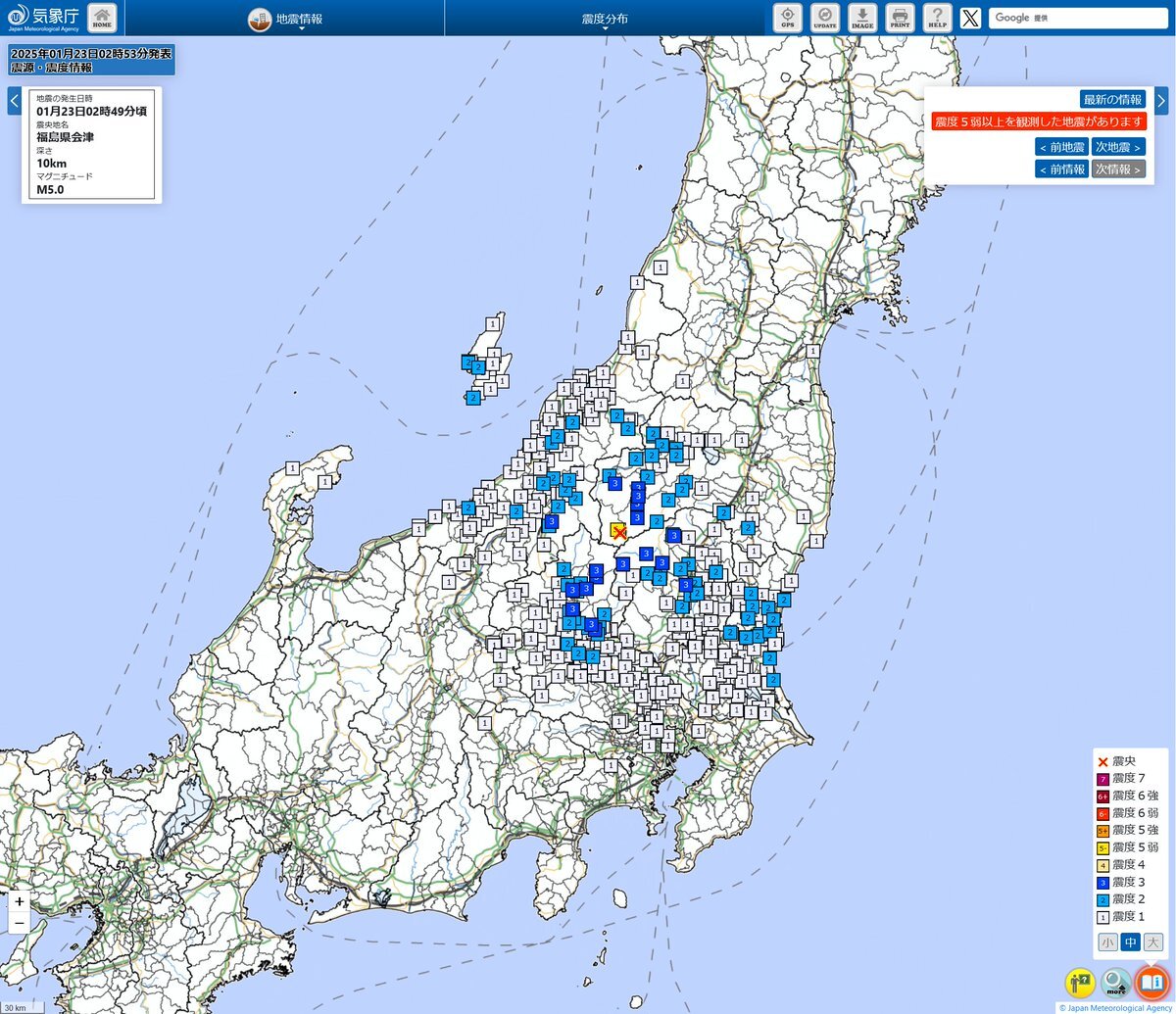Collapse the left earthquake info panel arrow
This screenshot has height=1014, width=1176.
pos(14,101)
